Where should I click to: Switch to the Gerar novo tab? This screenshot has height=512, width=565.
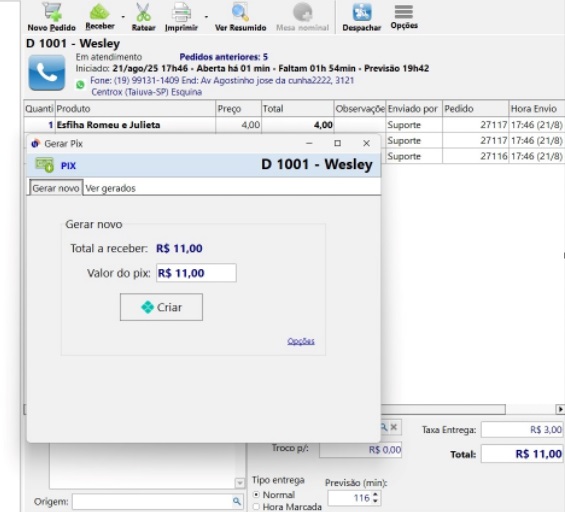click(x=56, y=188)
